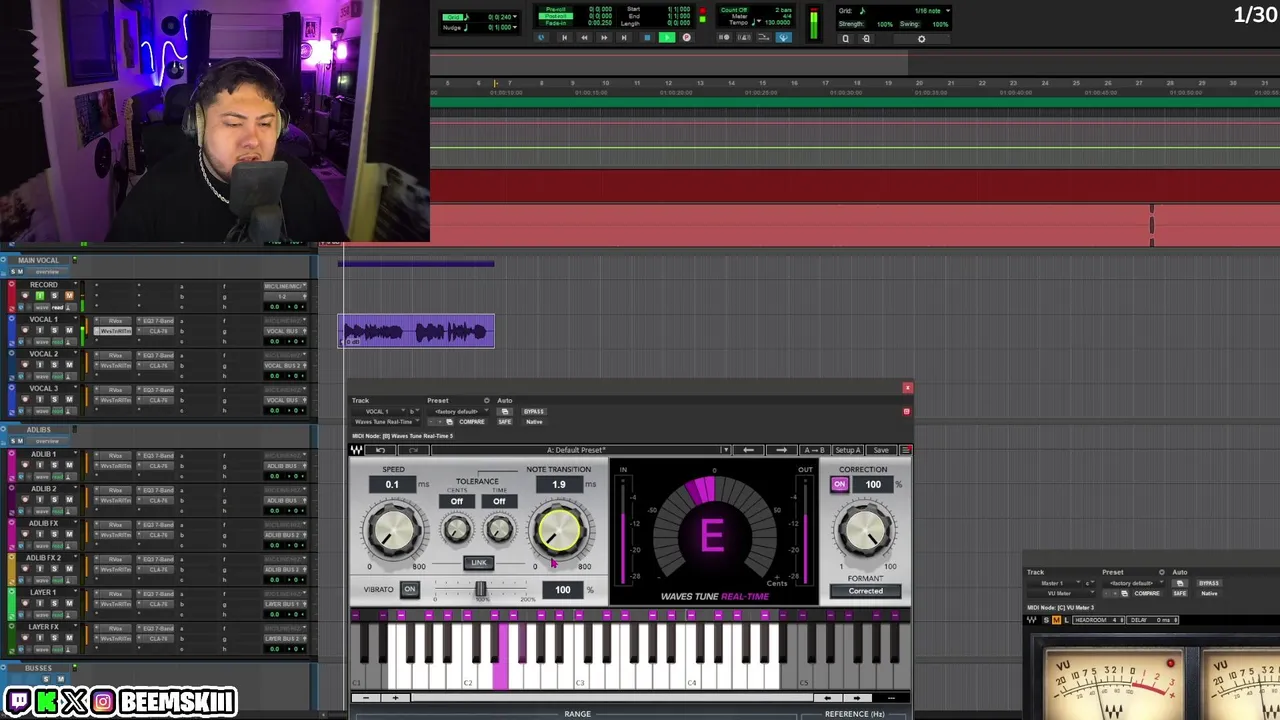Image resolution: width=1280 pixels, height=720 pixels.
Task: Open WvsTnRlTm insert on VOCAL 1
Action: tap(113, 331)
